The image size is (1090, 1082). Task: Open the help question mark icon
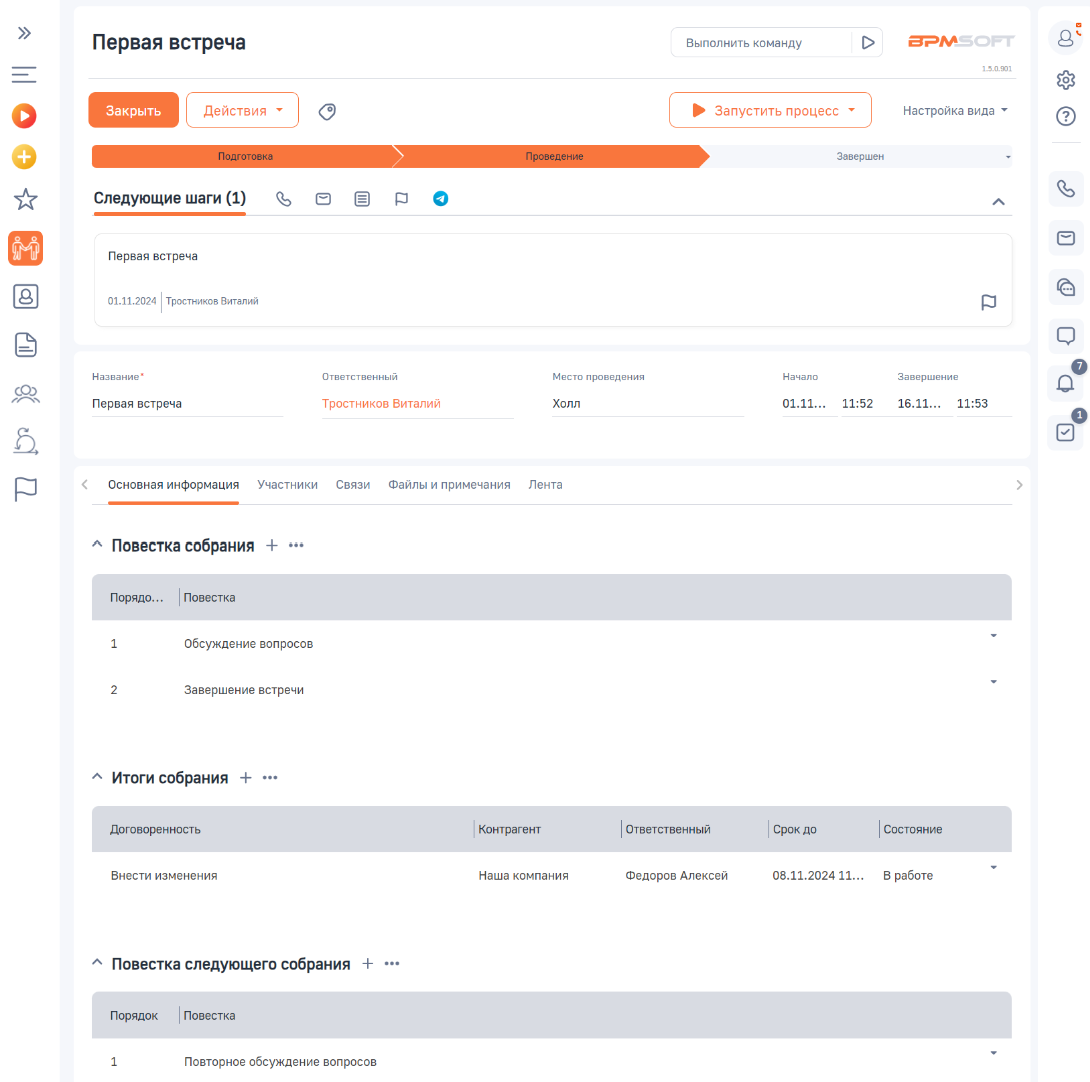(1066, 116)
